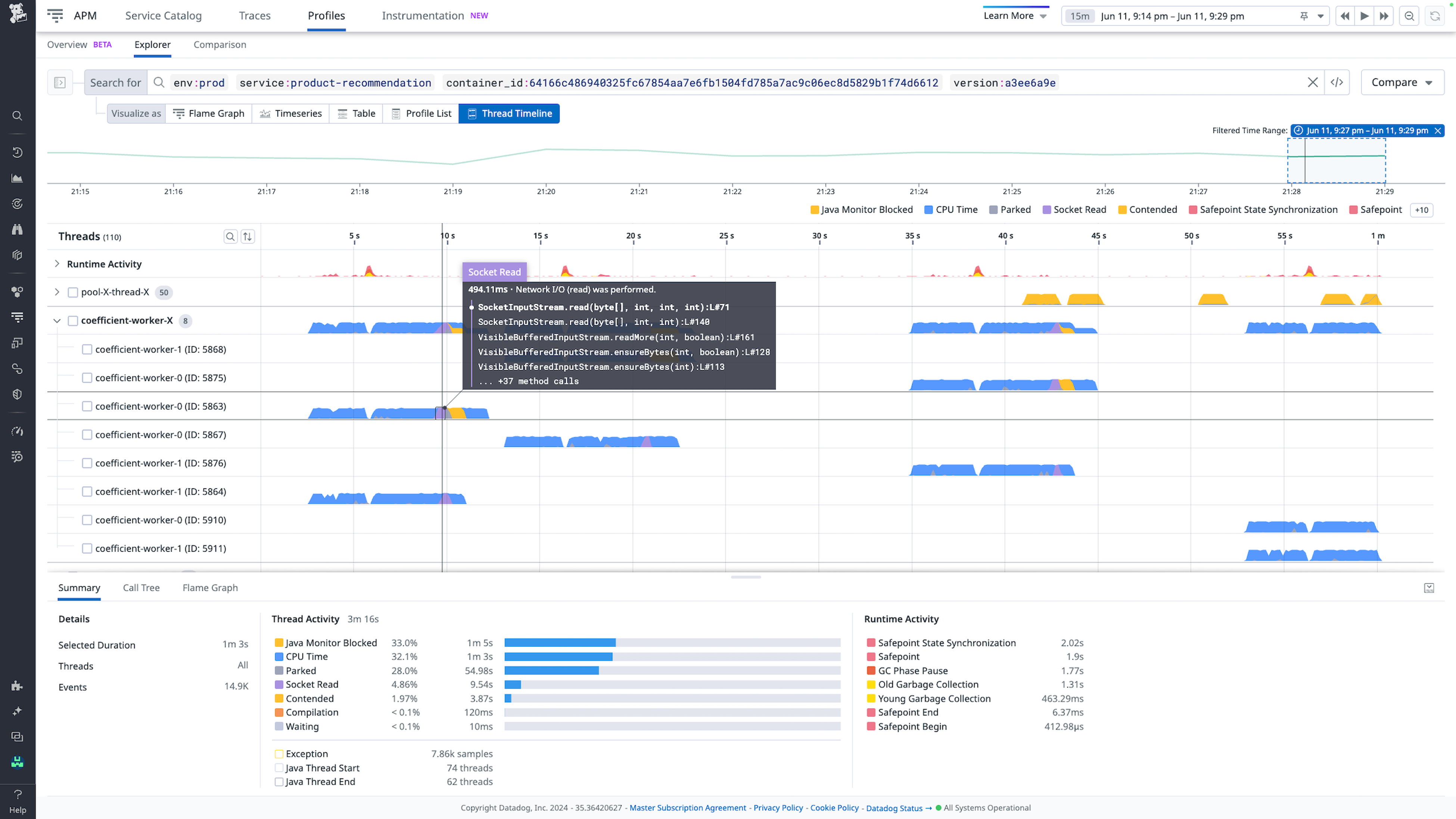Check the coefficient-worker-X group checkbox
Screen dimensions: 1456x819
[73, 320]
